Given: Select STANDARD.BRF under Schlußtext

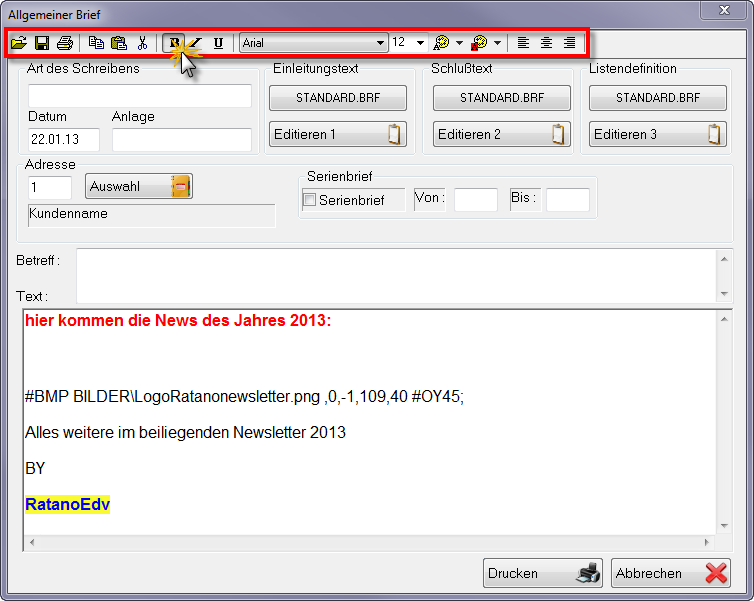Looking at the screenshot, I should (501, 98).
